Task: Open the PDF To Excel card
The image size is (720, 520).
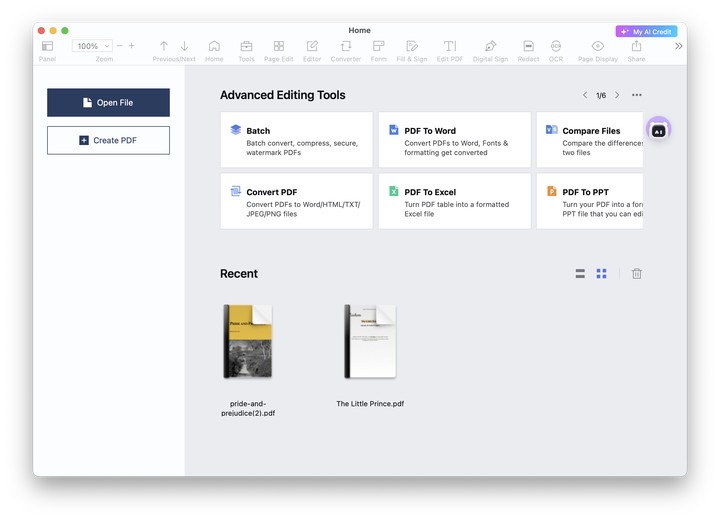Action: pos(455,201)
